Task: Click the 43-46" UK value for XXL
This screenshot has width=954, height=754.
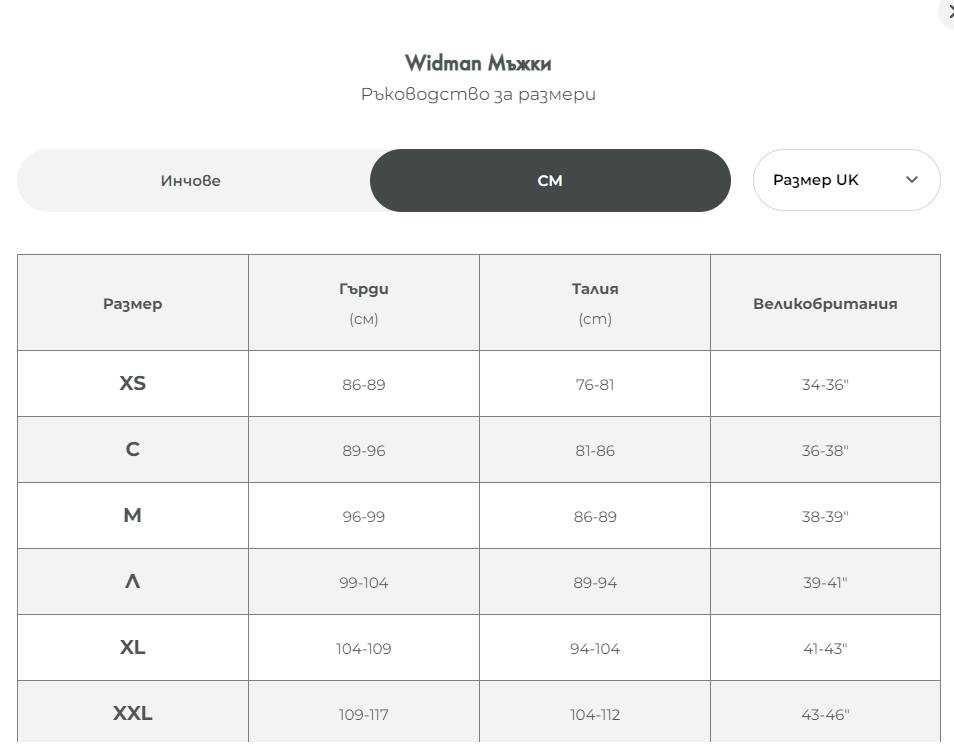Action: tap(825, 714)
